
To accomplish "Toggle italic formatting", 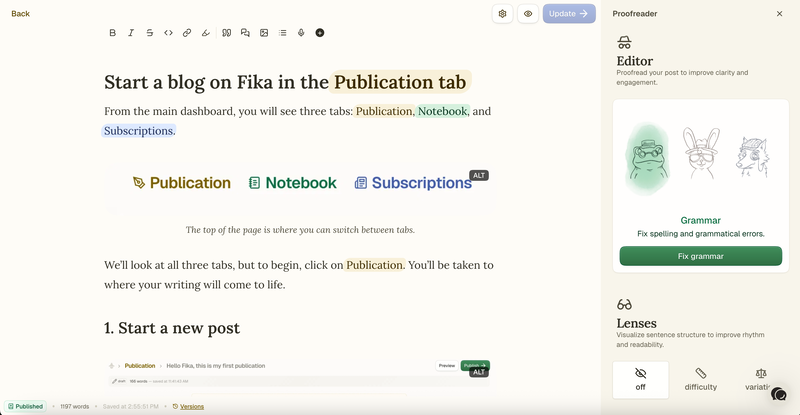I will (131, 33).
